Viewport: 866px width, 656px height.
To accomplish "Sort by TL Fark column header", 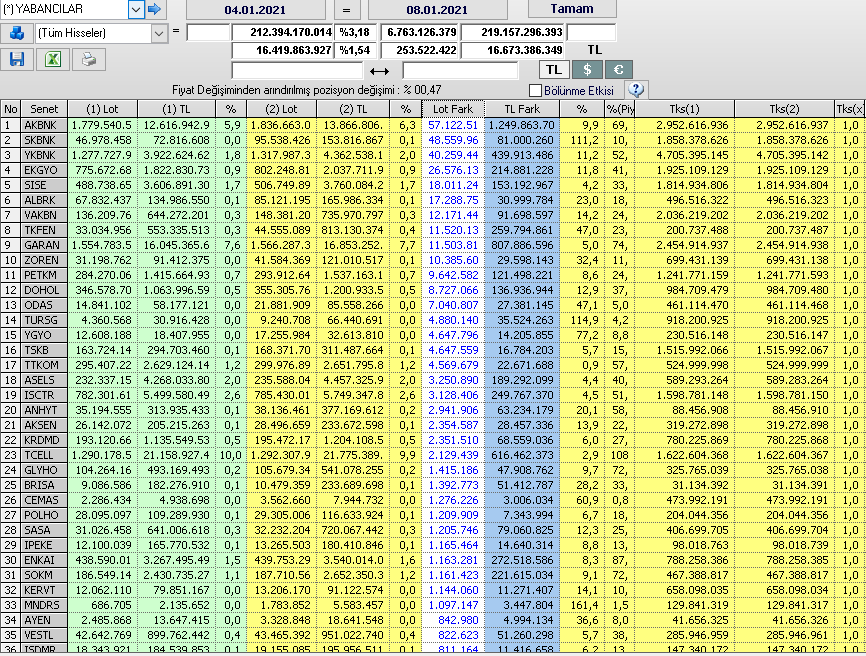I will tap(522, 109).
